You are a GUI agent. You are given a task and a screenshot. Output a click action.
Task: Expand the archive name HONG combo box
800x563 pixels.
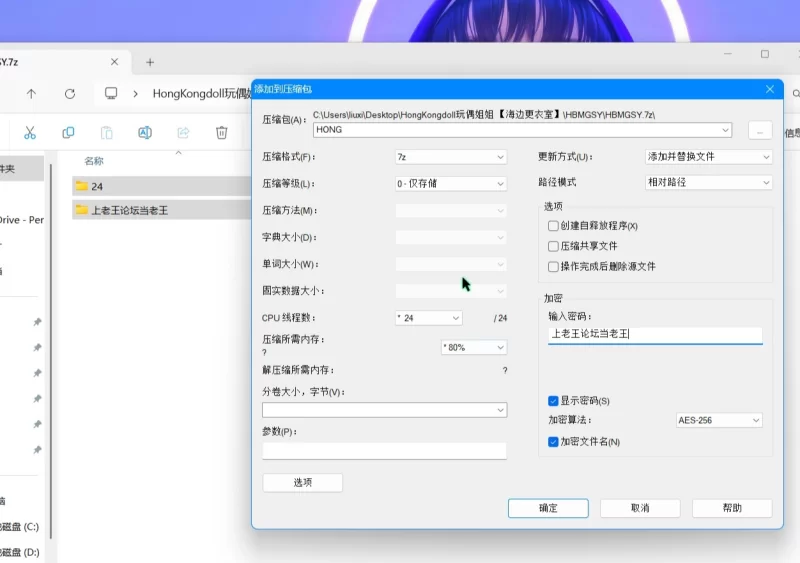(725, 130)
